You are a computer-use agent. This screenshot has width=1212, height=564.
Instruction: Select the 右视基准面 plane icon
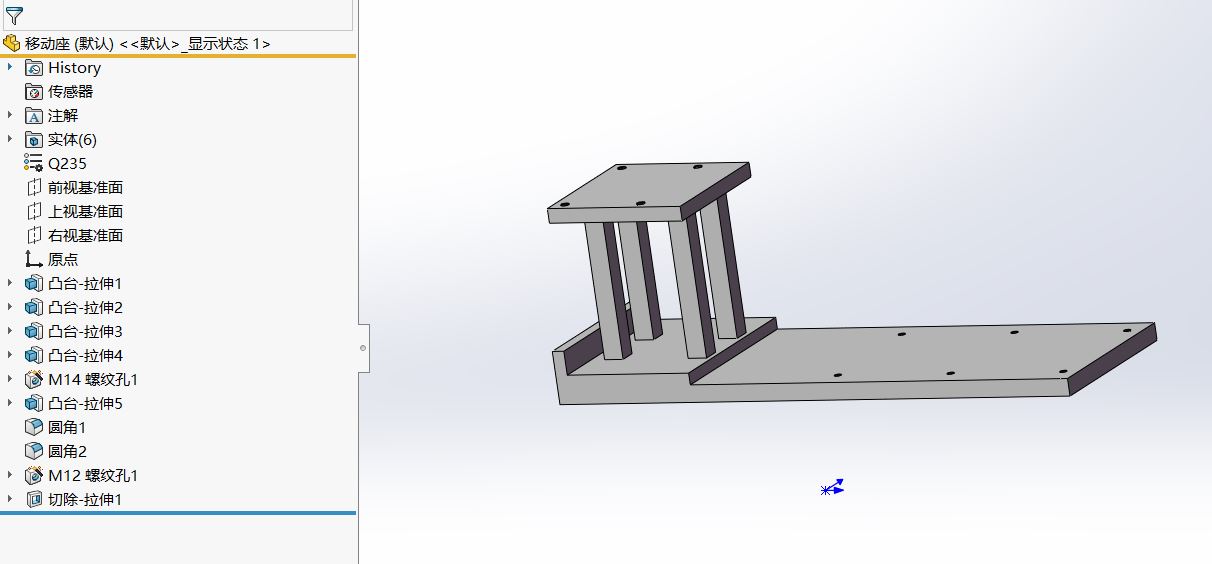[34, 236]
